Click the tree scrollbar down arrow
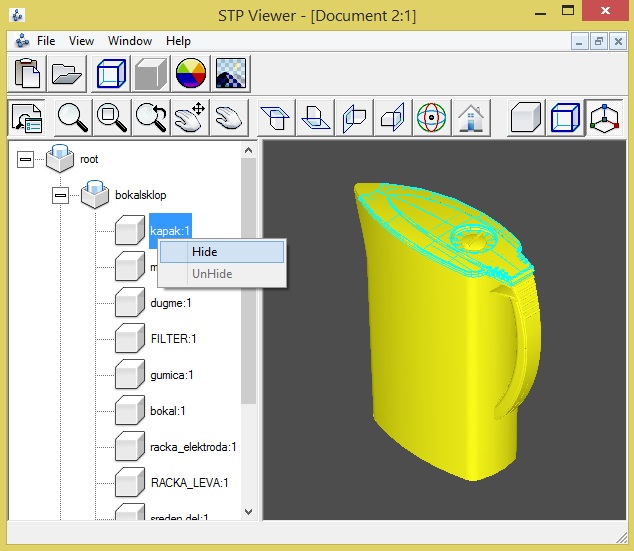This screenshot has height=551, width=634. point(249,512)
